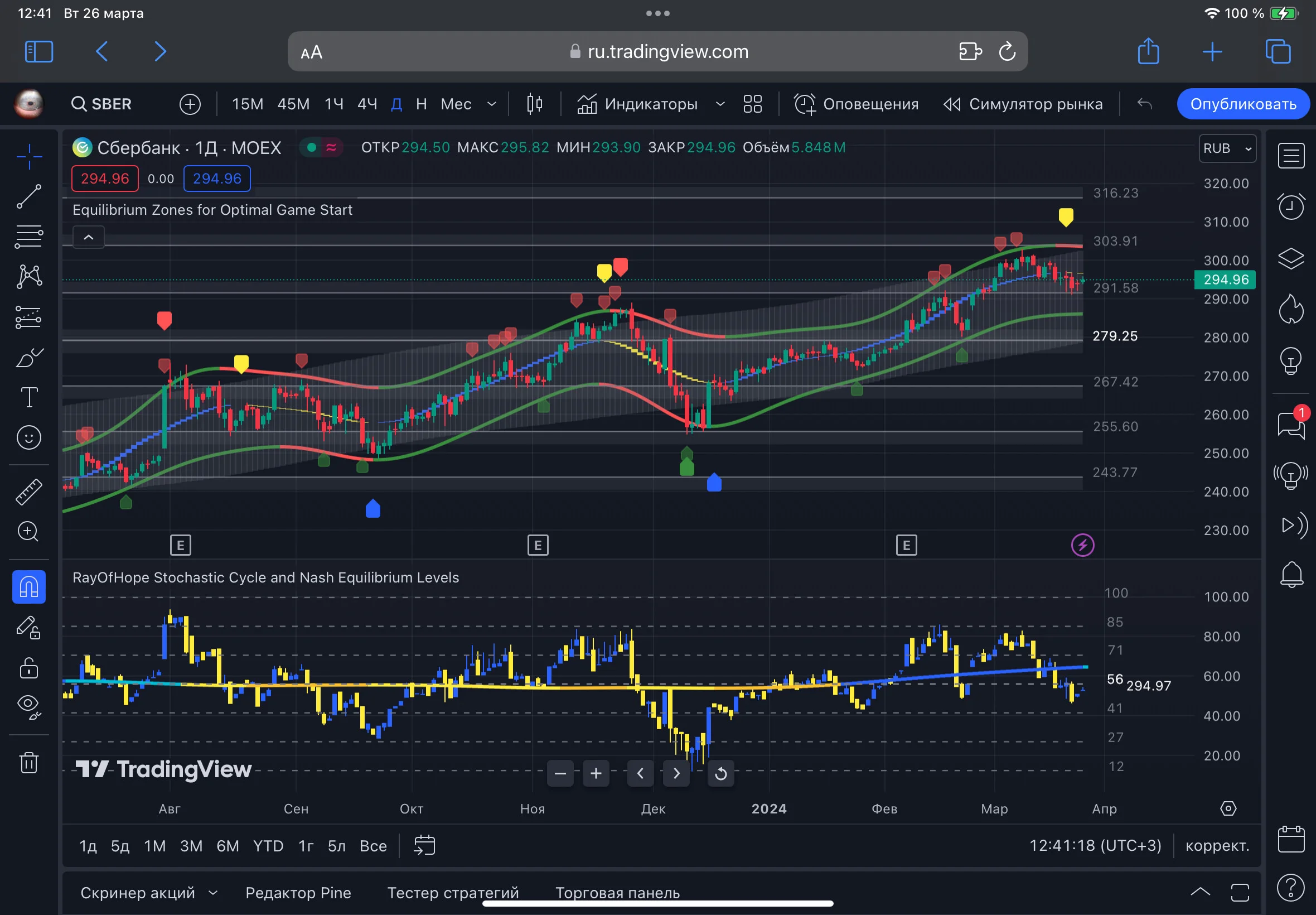Select the Д daily timeframe
This screenshot has height=915, width=1316.
[396, 104]
